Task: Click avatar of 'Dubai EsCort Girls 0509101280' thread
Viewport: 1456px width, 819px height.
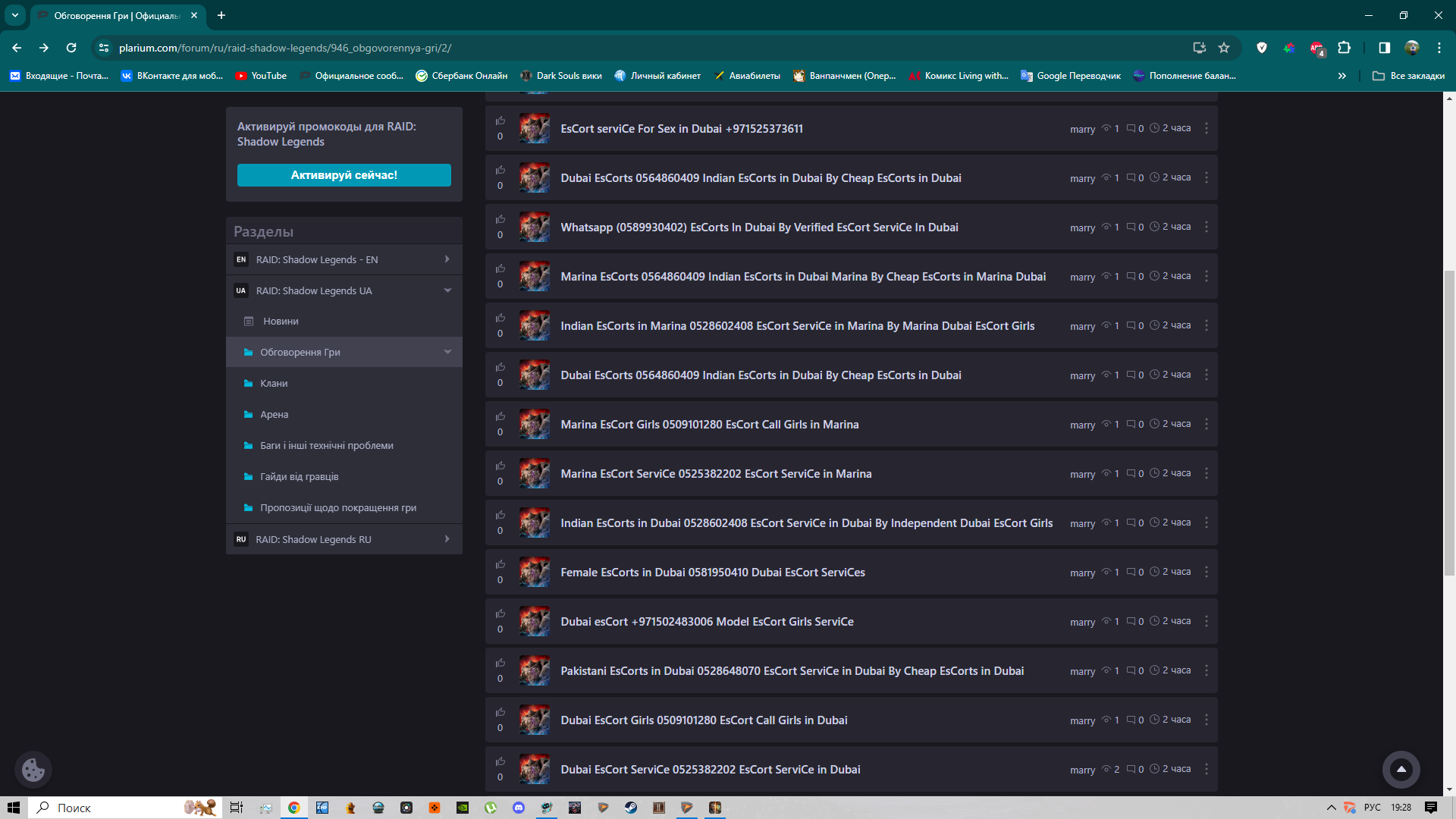Action: click(534, 720)
